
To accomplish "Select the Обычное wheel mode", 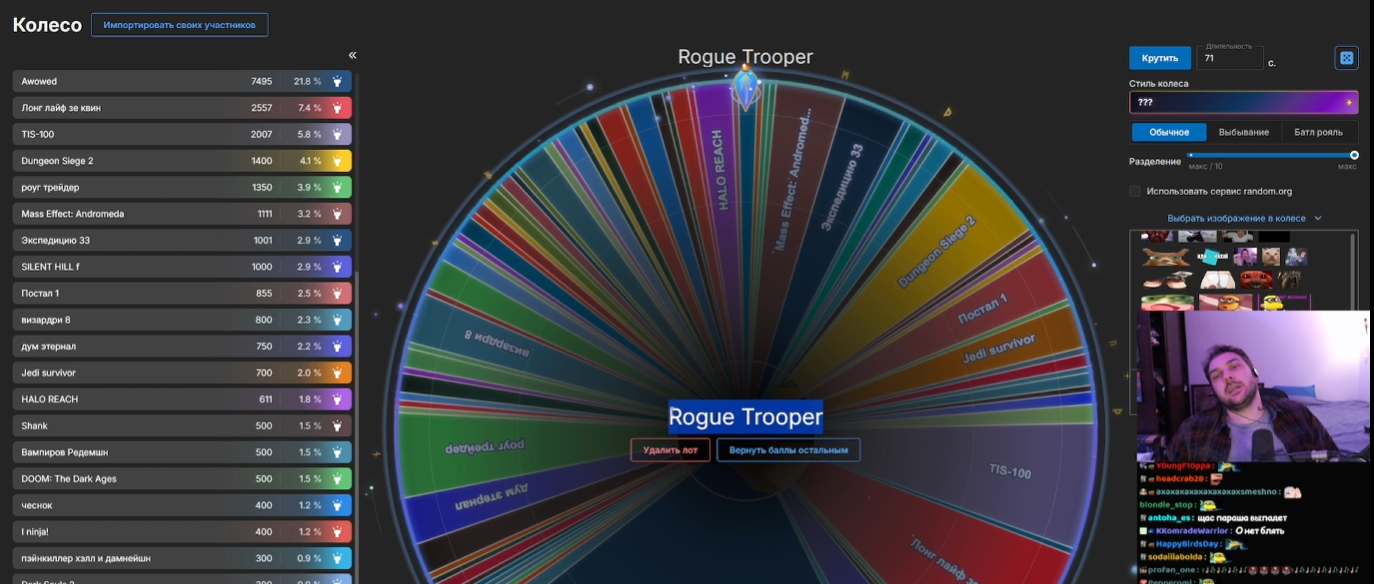I will [1169, 132].
